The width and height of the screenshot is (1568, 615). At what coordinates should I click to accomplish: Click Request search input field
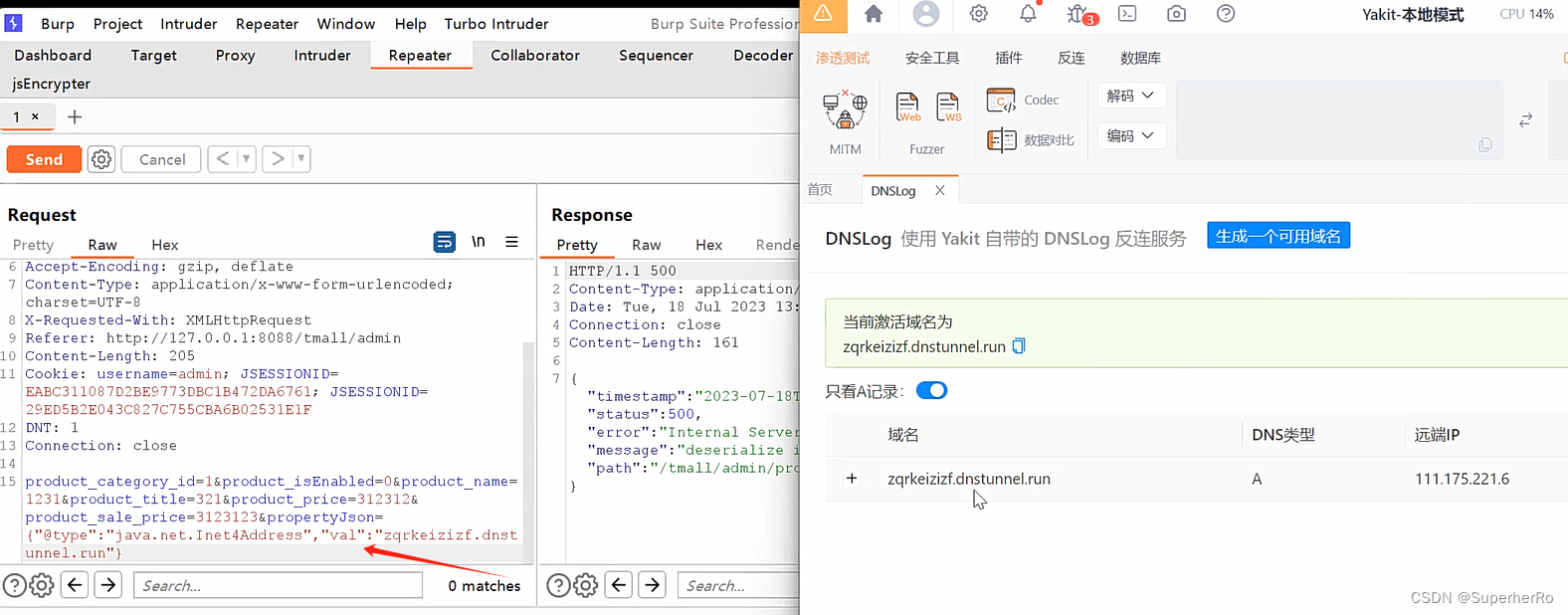[279, 585]
